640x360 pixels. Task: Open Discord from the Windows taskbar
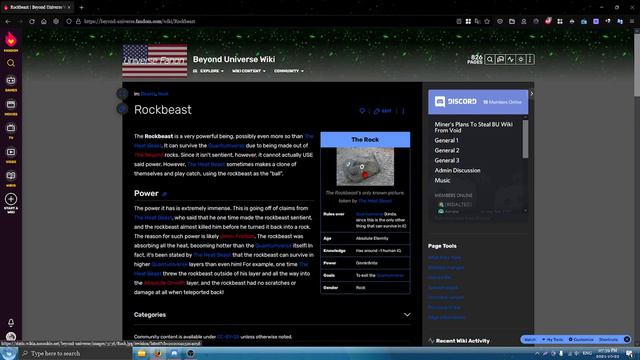pos(174,353)
